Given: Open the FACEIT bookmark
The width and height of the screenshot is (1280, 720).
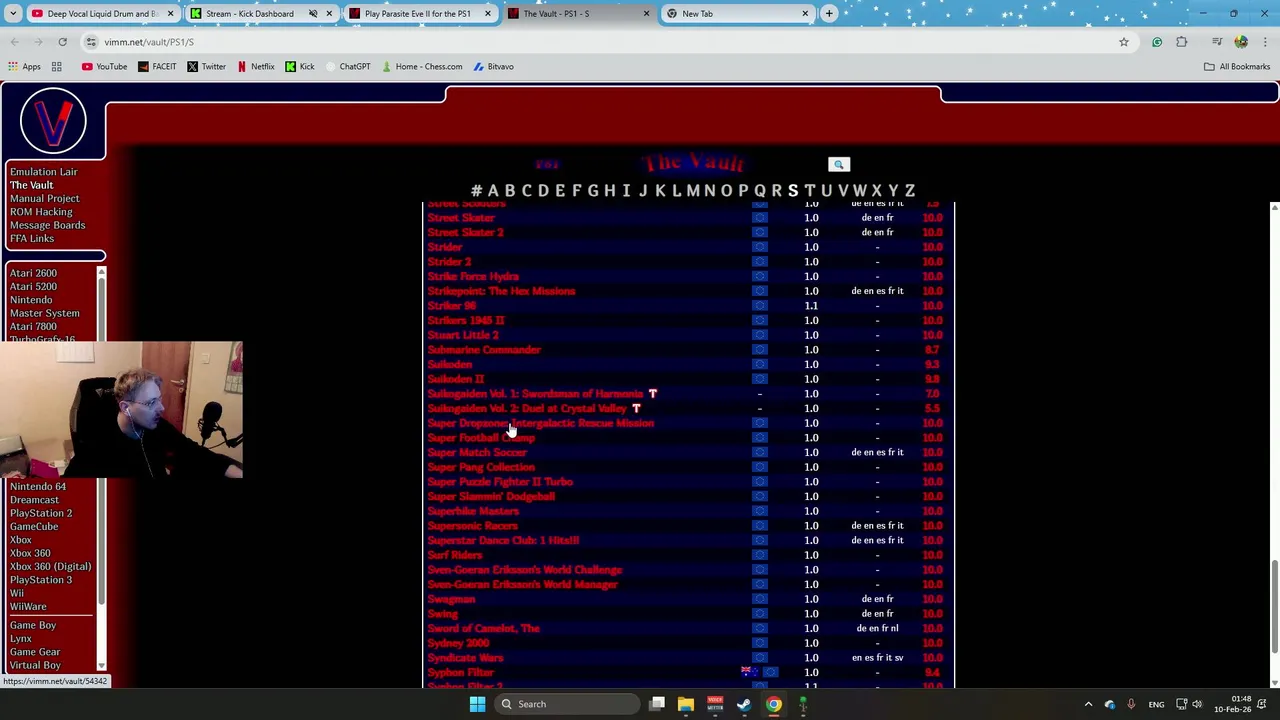Looking at the screenshot, I should point(157,67).
